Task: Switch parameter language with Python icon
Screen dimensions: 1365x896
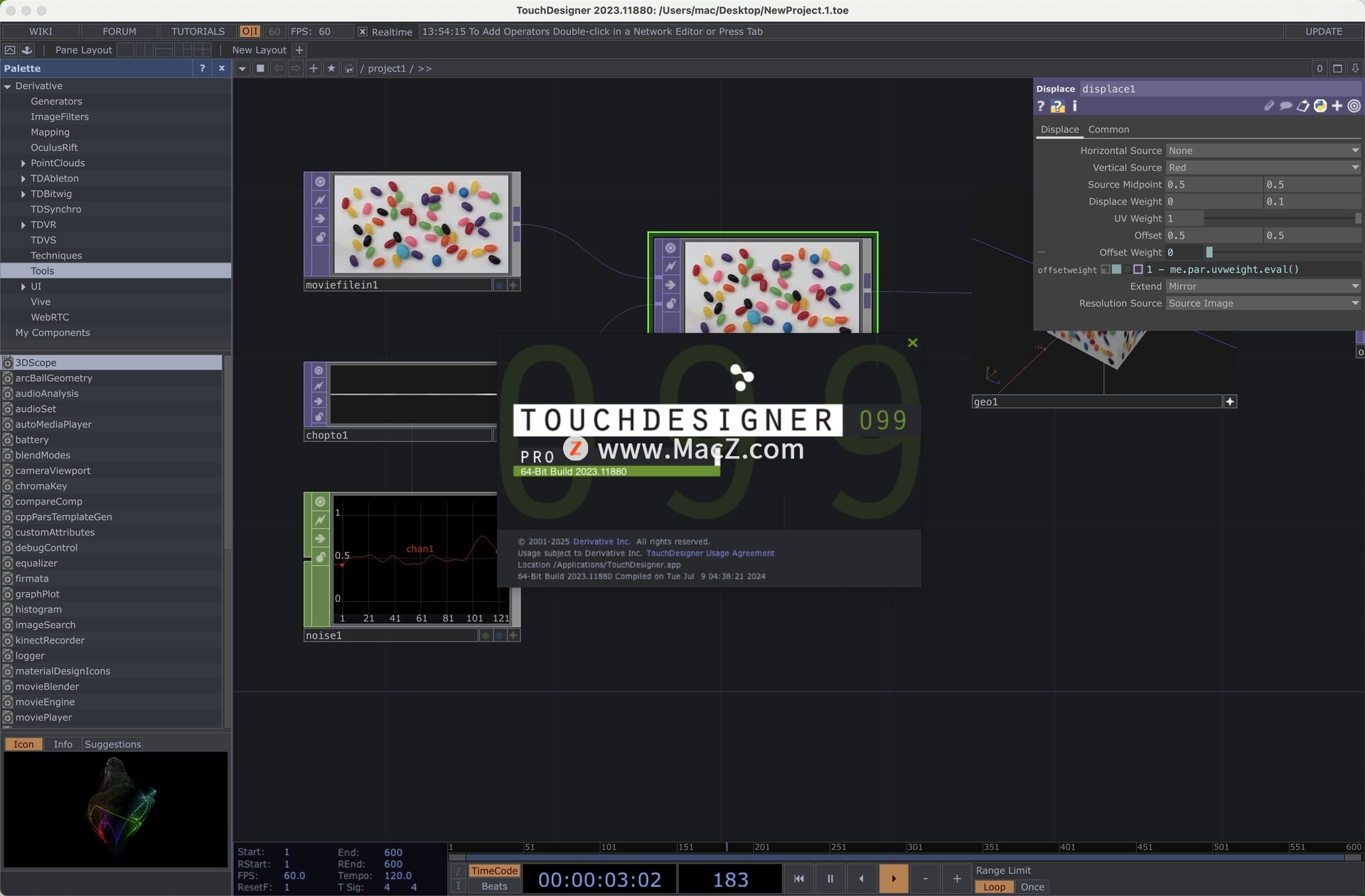Action: coord(1320,106)
